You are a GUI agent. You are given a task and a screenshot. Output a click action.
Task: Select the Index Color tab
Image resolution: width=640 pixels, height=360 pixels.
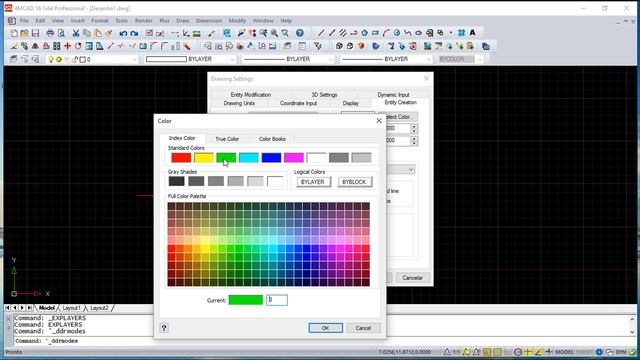(182, 138)
